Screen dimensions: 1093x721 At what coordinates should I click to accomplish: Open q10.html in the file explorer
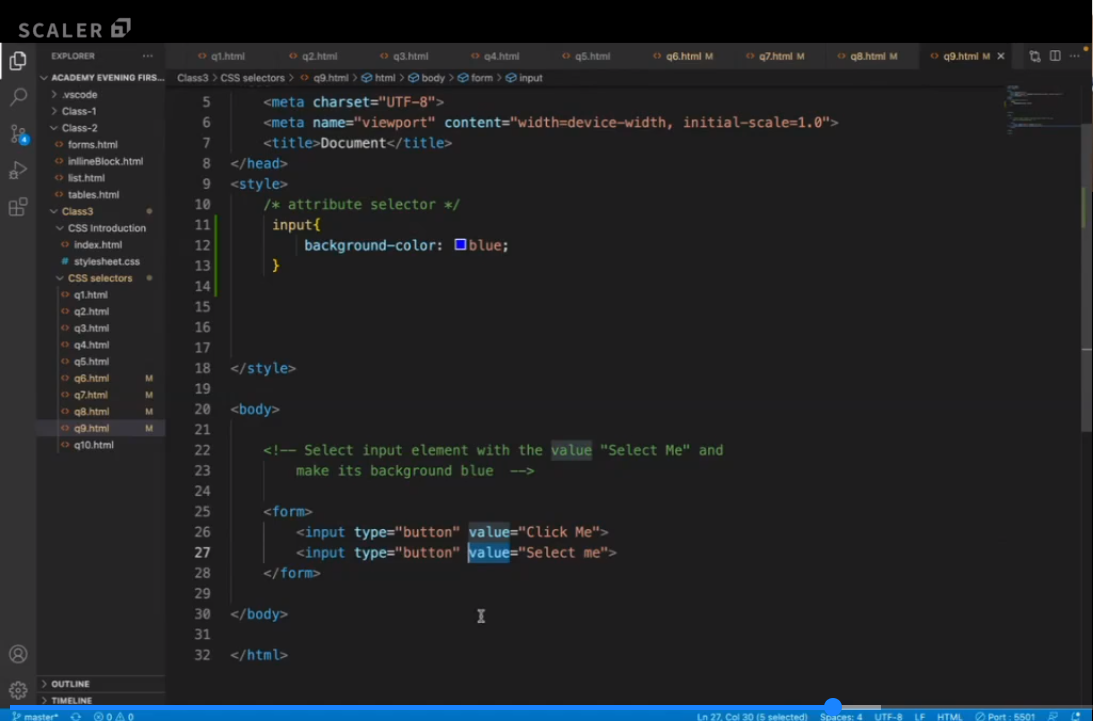tap(94, 445)
